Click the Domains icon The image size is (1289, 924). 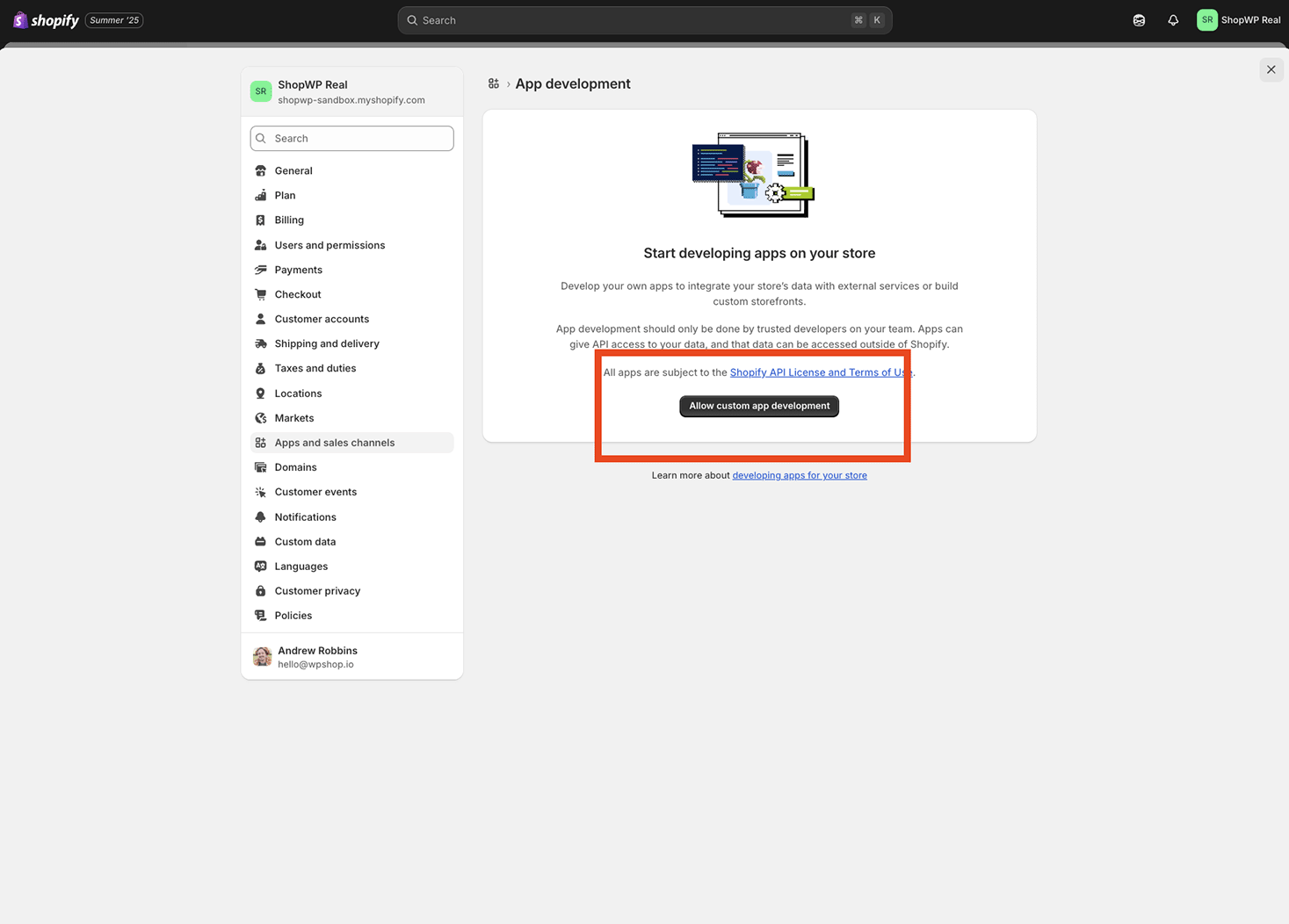261,467
